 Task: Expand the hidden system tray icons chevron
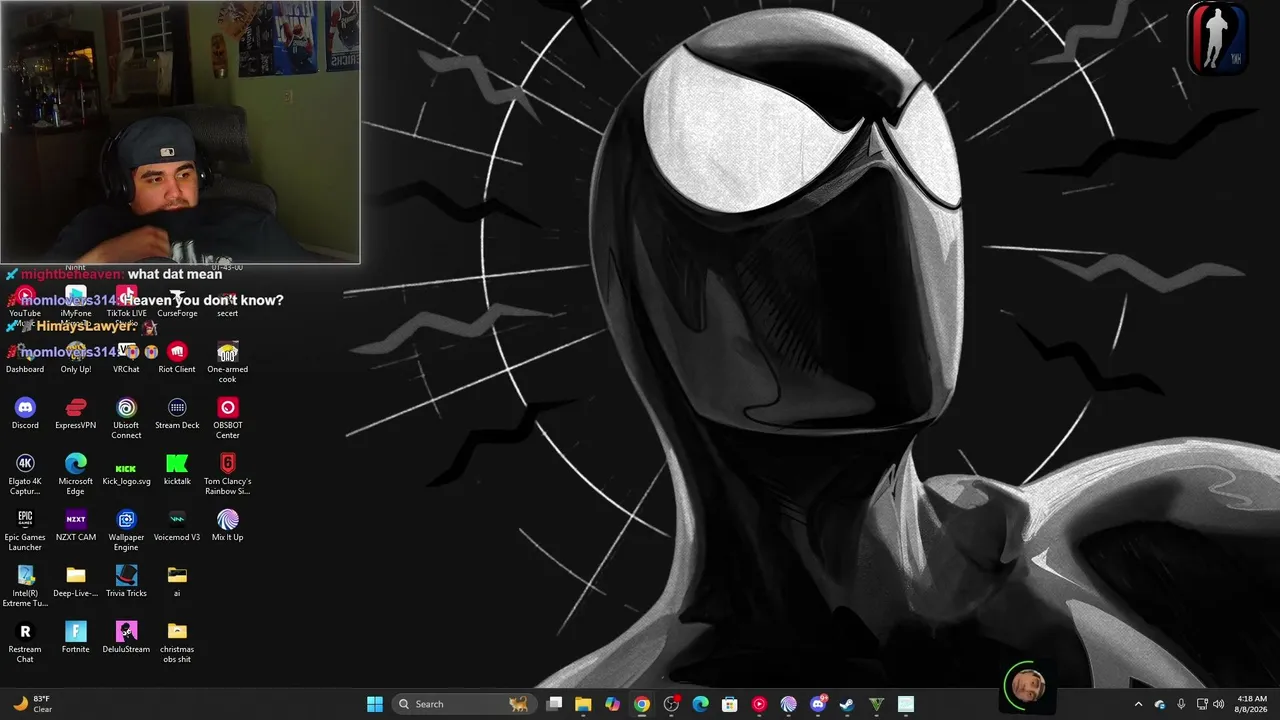point(1138,704)
